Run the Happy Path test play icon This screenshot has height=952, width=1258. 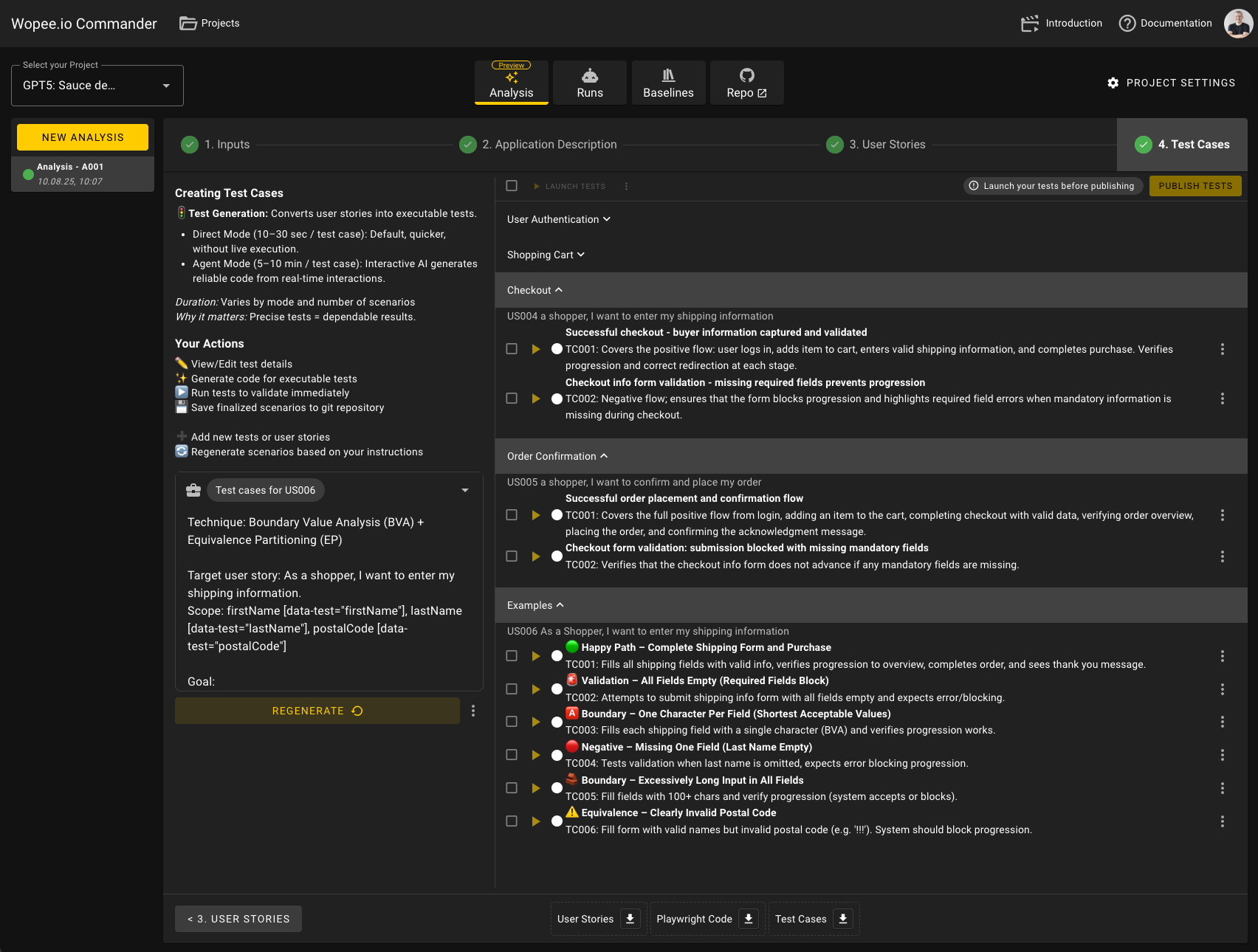pyautogui.click(x=536, y=656)
